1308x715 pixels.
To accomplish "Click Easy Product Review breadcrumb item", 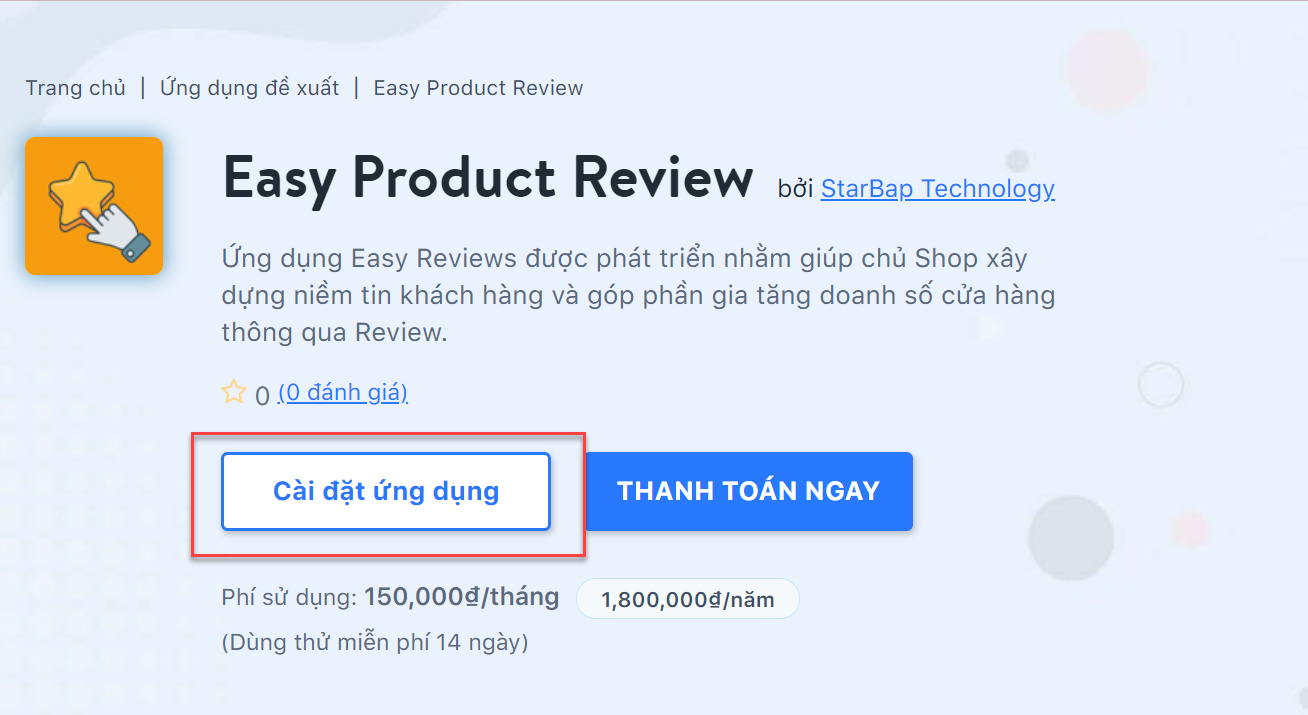I will [x=478, y=88].
